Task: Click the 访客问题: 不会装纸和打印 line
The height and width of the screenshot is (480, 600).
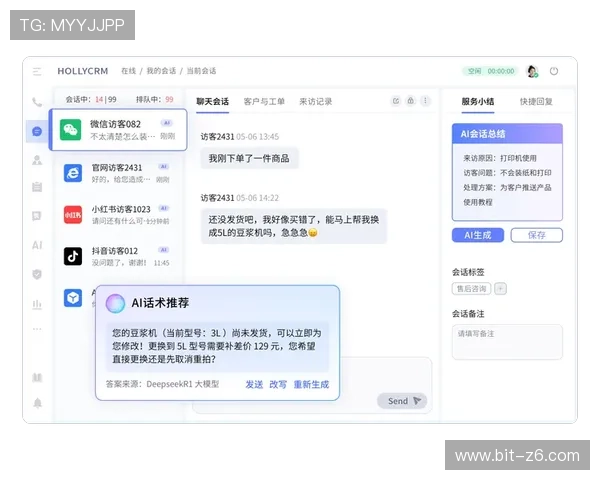Action: [x=507, y=173]
